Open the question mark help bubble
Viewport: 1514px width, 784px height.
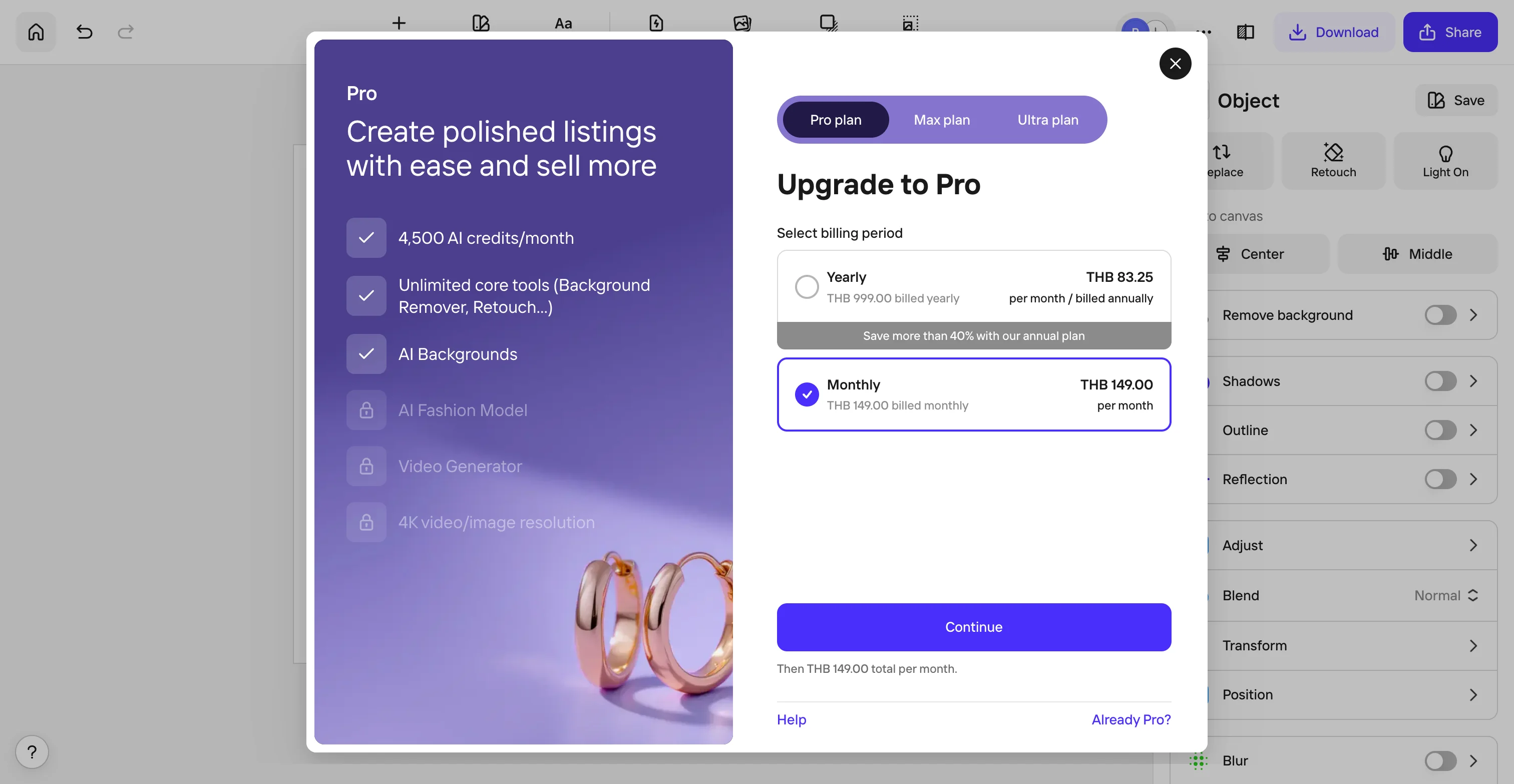(32, 751)
